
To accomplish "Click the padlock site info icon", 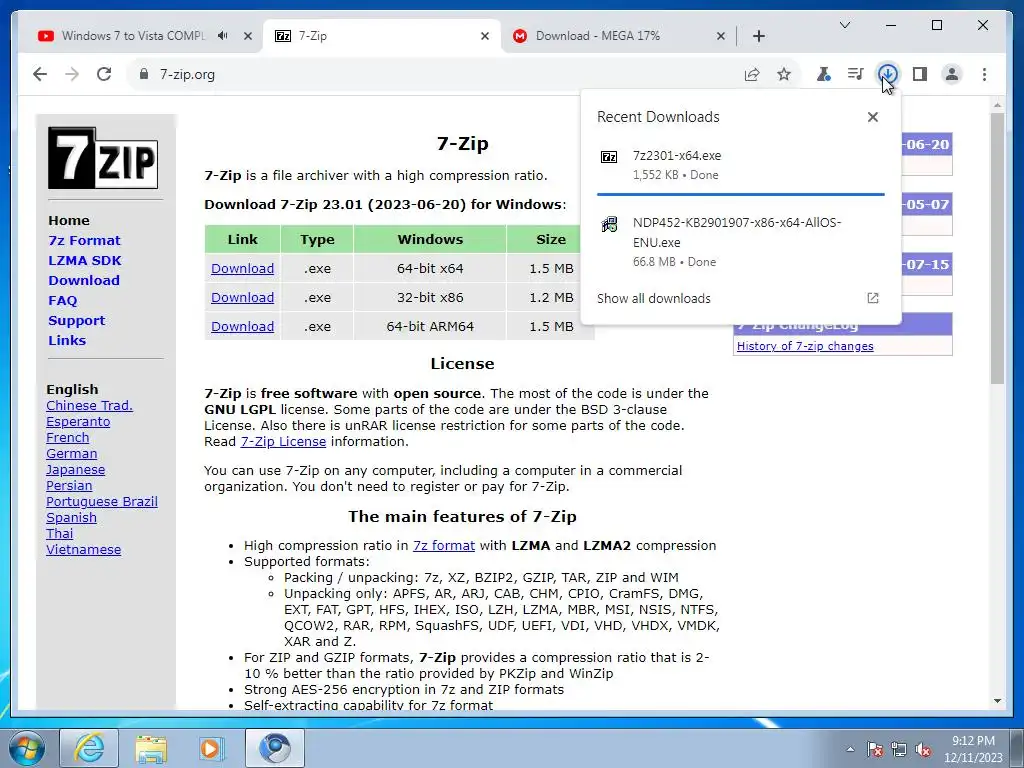I will 144,74.
